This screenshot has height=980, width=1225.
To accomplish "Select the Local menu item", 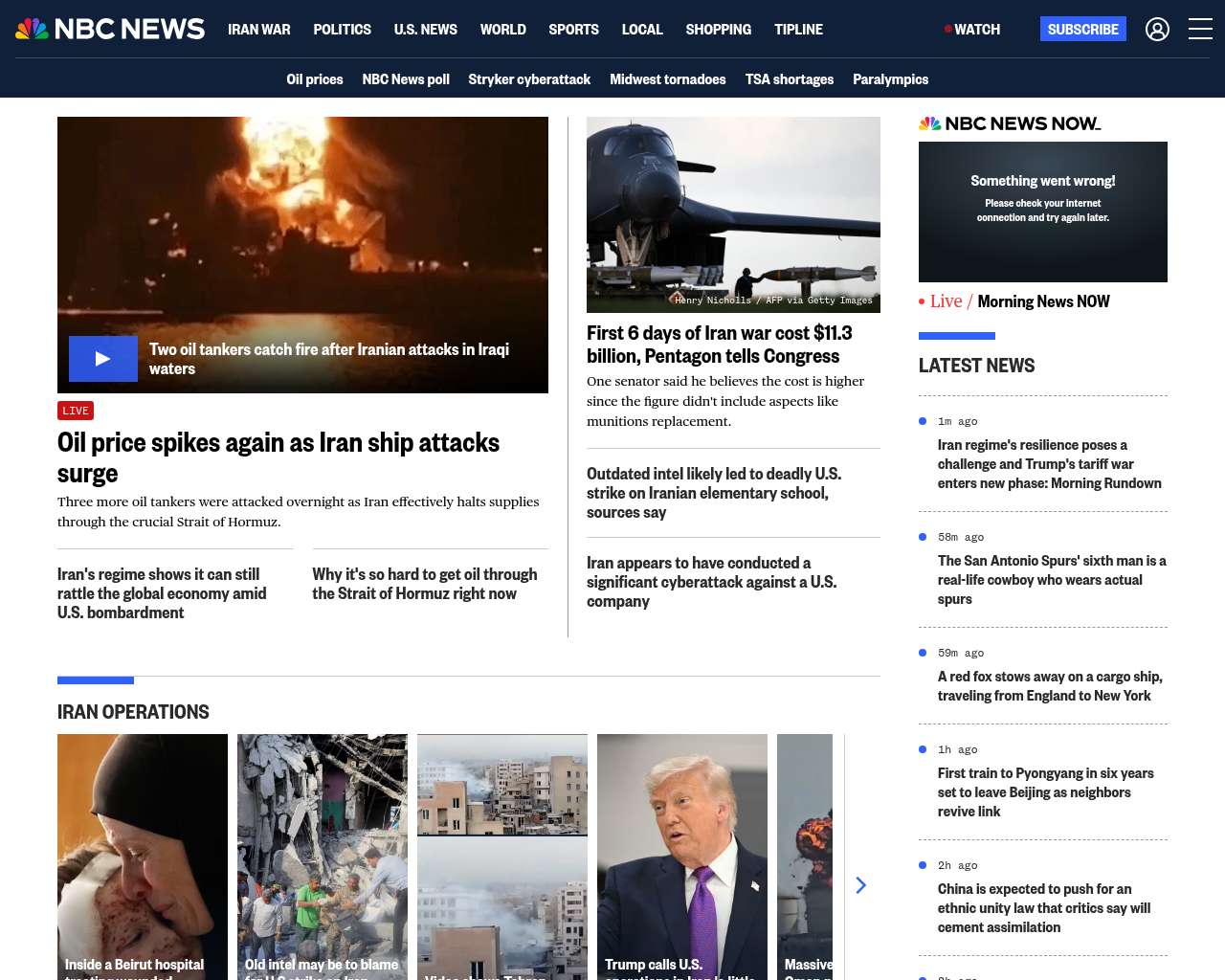I will [x=642, y=30].
